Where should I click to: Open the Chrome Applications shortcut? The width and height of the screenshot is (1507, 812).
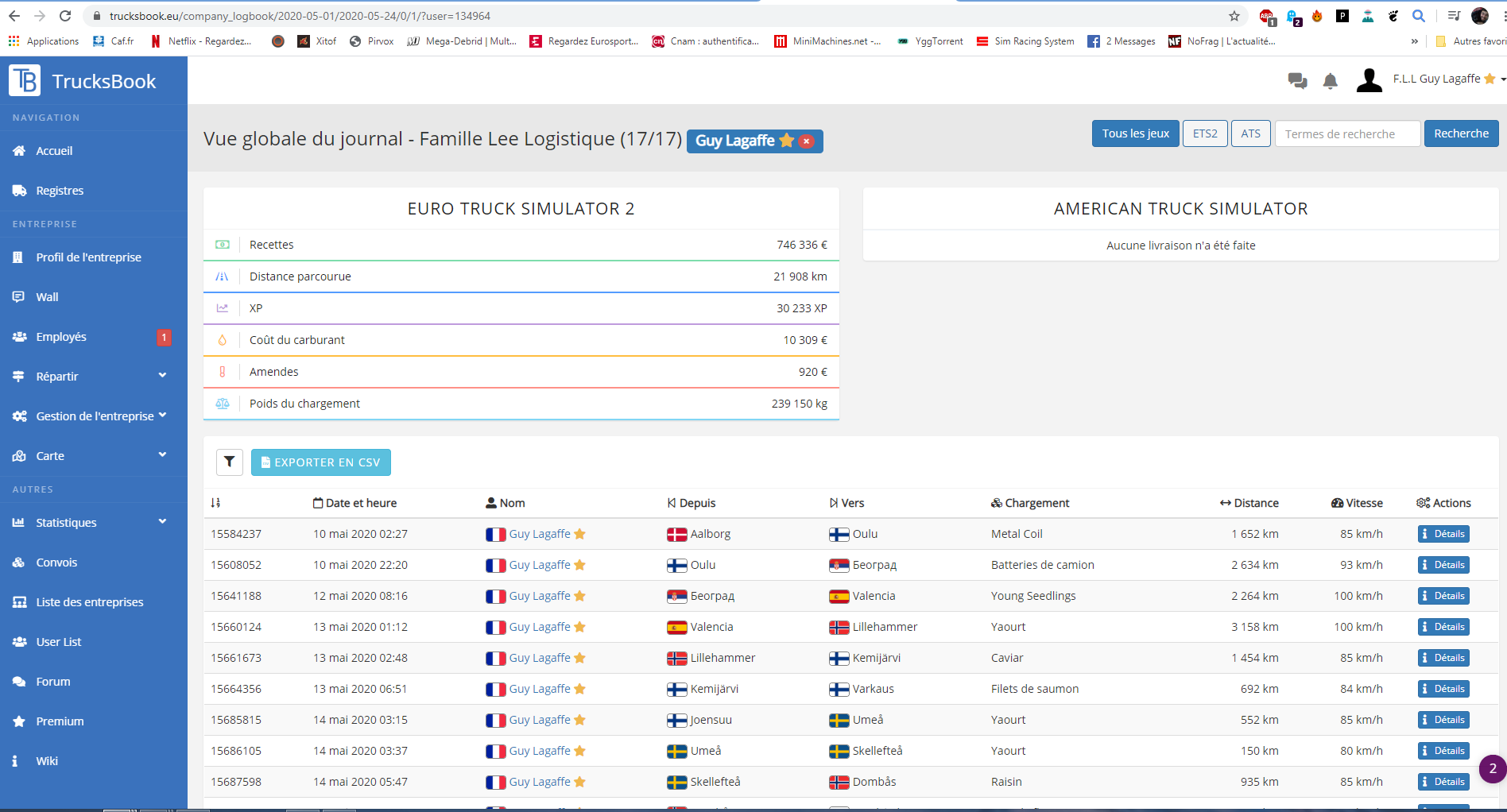[x=44, y=41]
